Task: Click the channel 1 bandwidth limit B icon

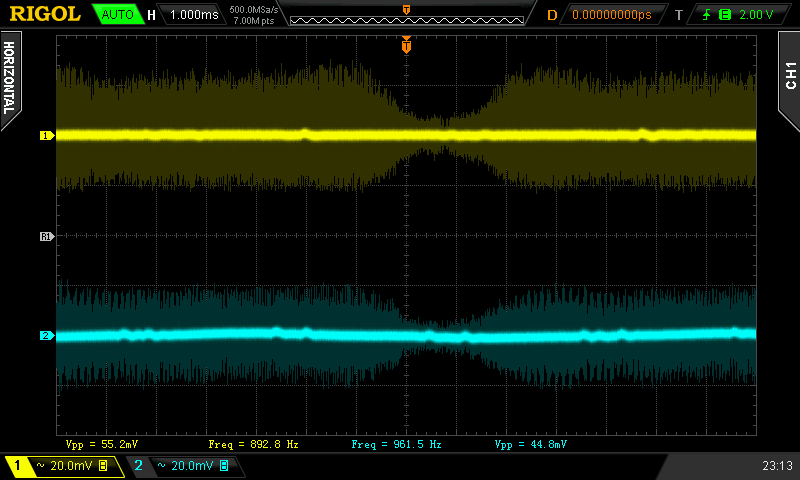Action: (103, 466)
